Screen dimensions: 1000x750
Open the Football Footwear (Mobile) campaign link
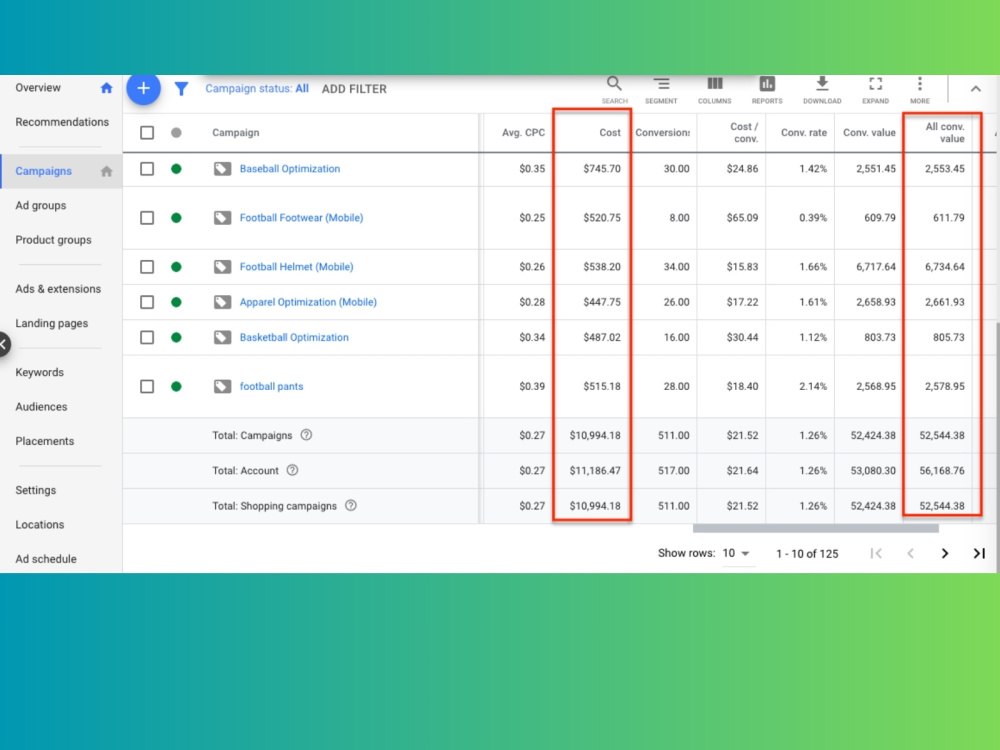point(302,218)
